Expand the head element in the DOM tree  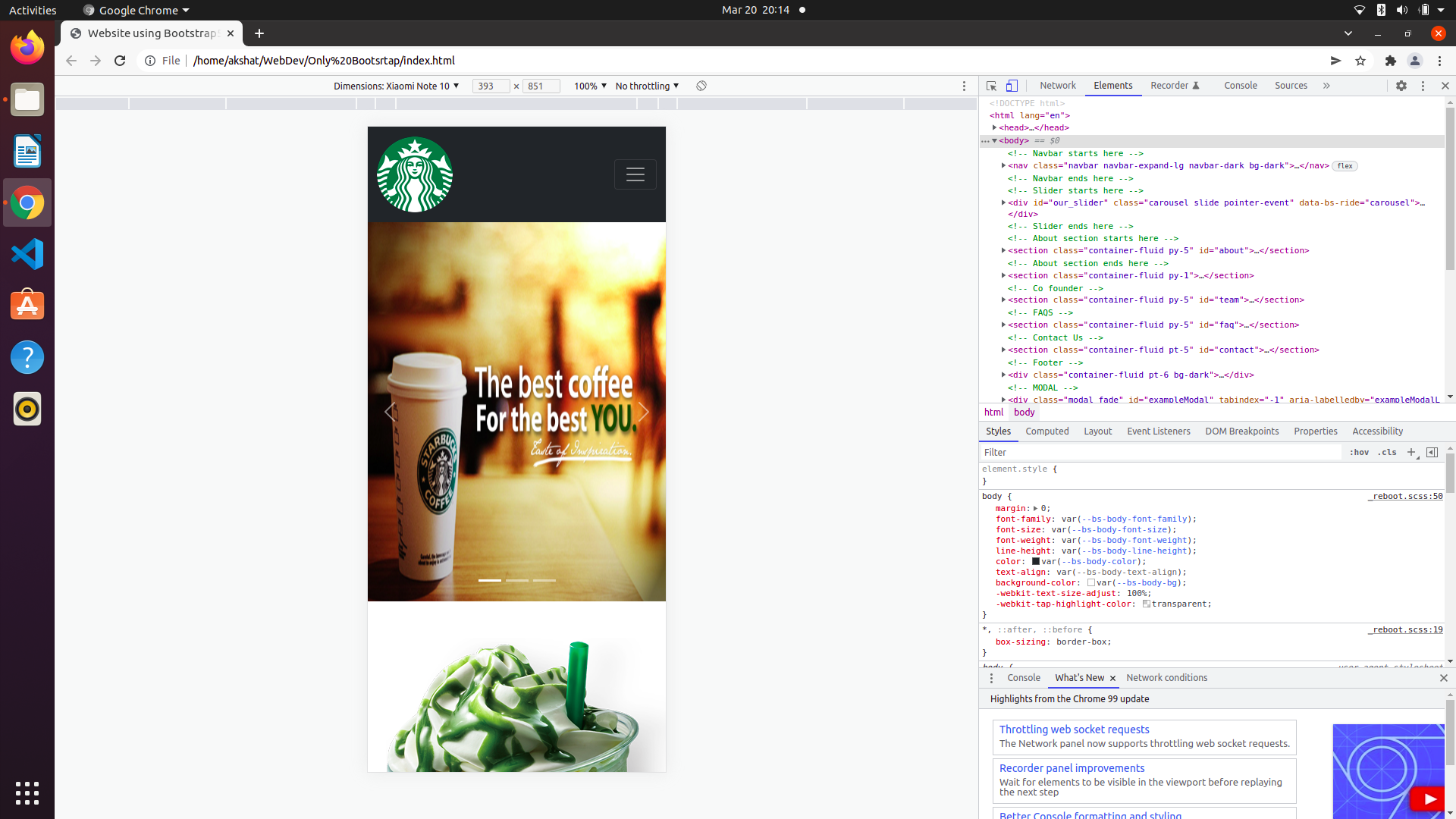[x=996, y=127]
